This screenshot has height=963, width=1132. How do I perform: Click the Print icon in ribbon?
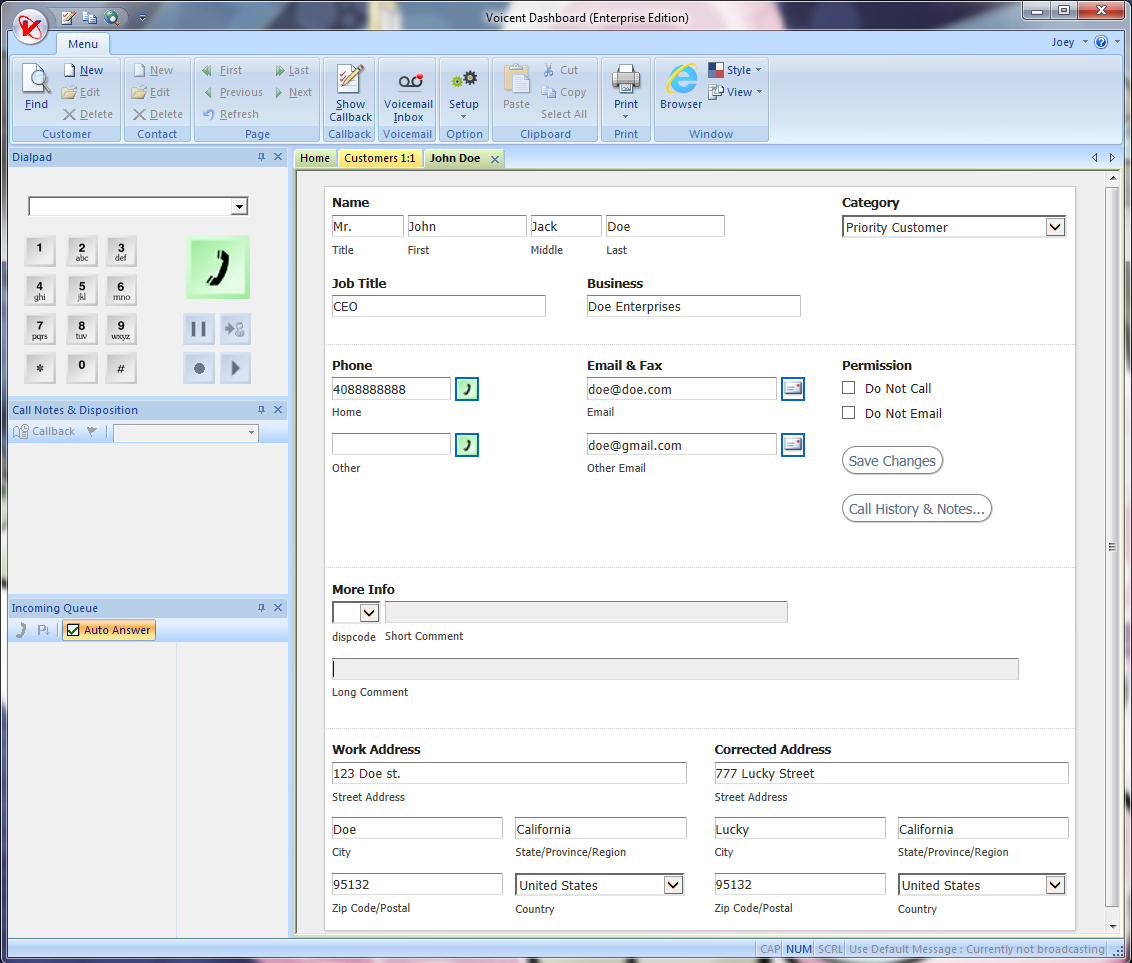pyautogui.click(x=626, y=80)
